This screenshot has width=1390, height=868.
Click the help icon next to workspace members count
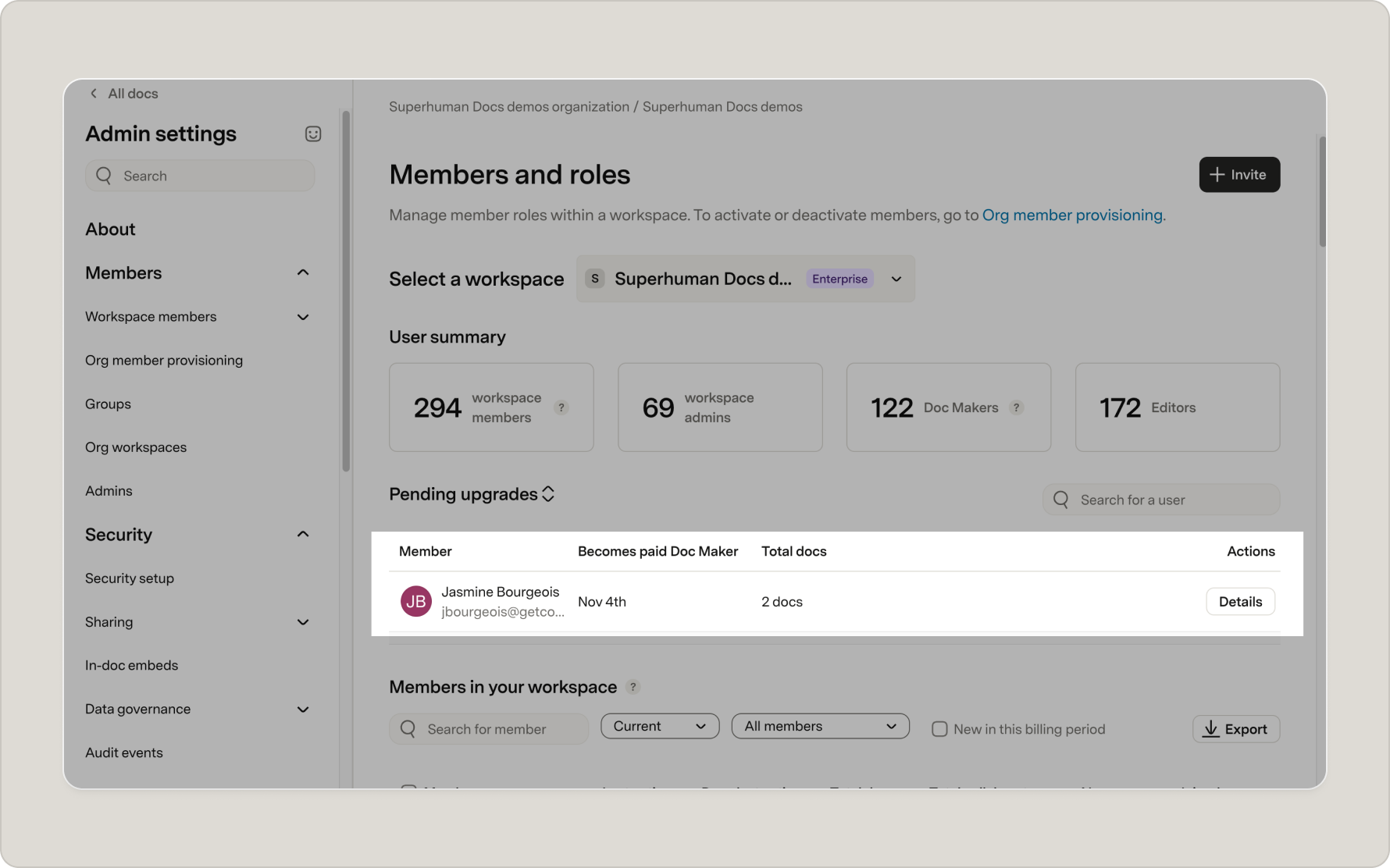tap(561, 407)
